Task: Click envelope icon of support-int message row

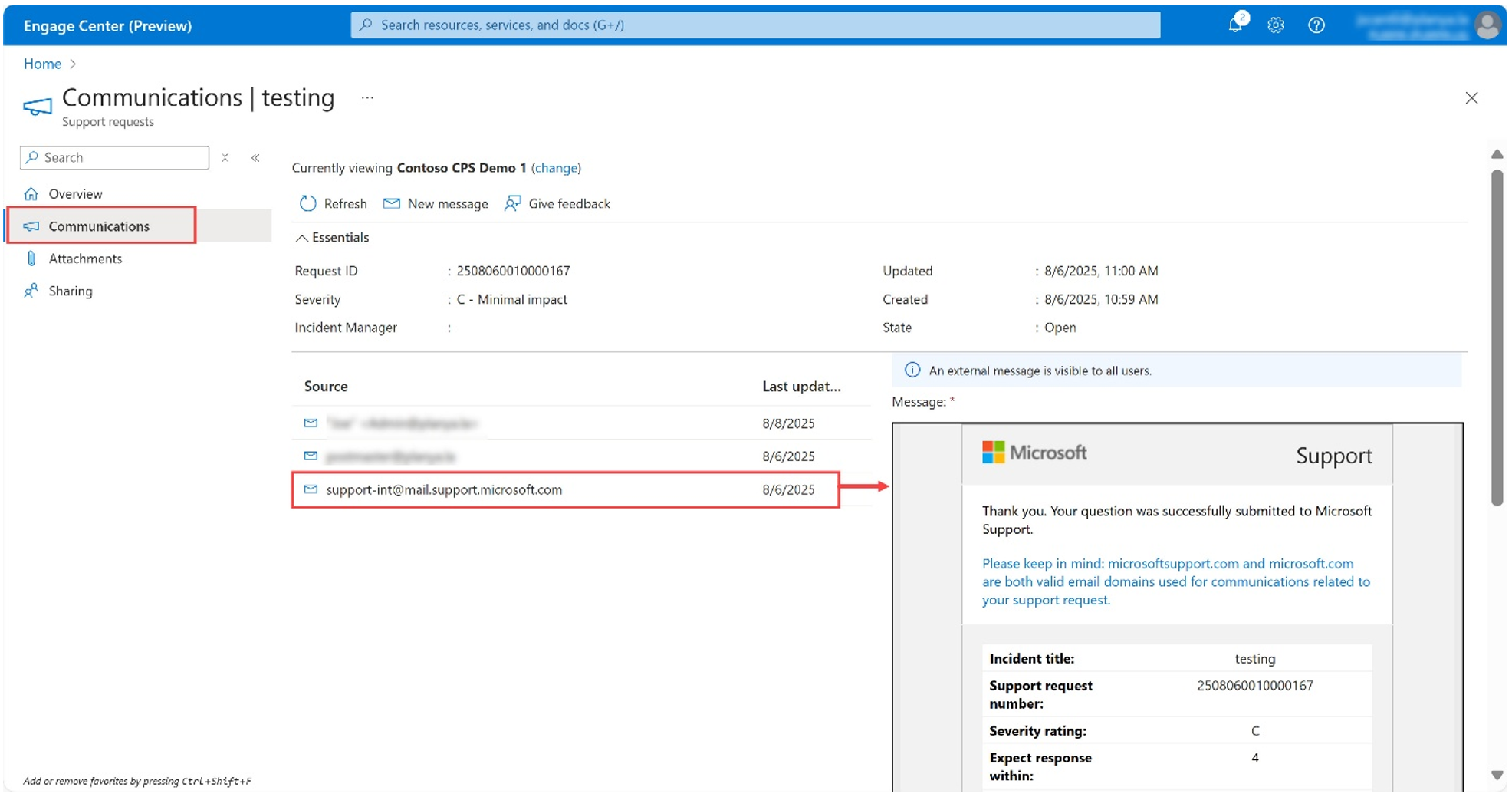Action: coord(311,489)
